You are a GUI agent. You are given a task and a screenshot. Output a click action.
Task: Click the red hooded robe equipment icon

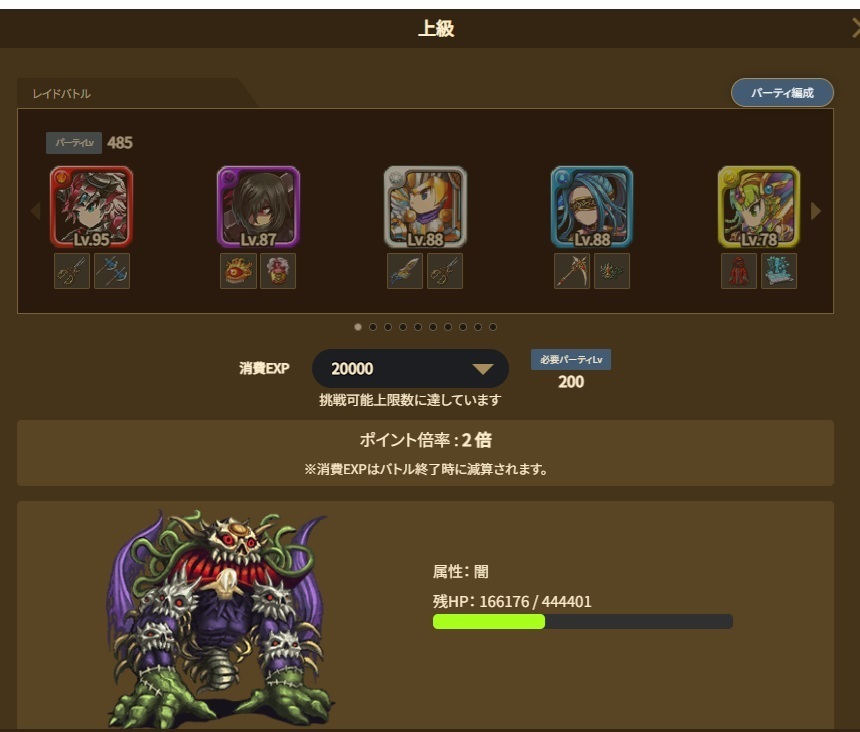[739, 271]
